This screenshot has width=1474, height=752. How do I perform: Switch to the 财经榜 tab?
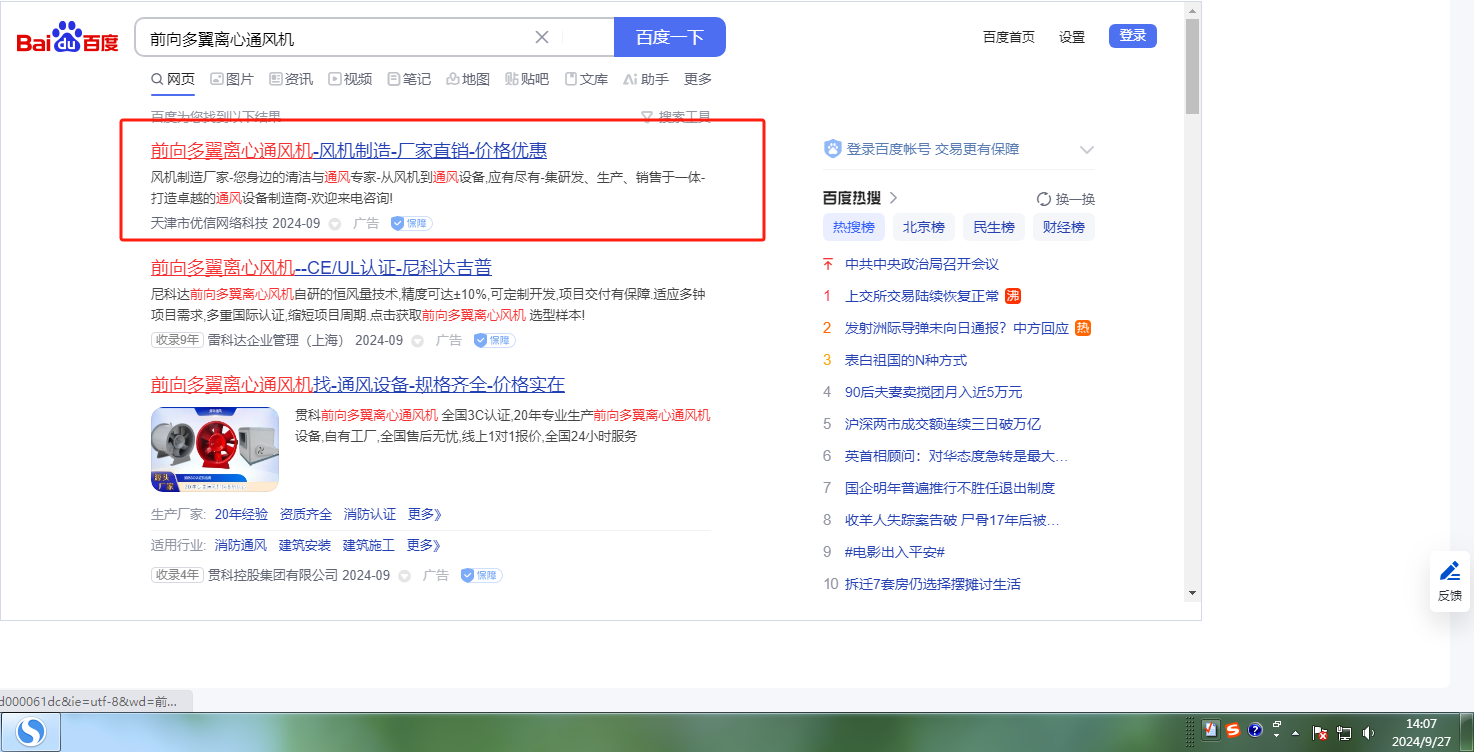[x=1063, y=227]
